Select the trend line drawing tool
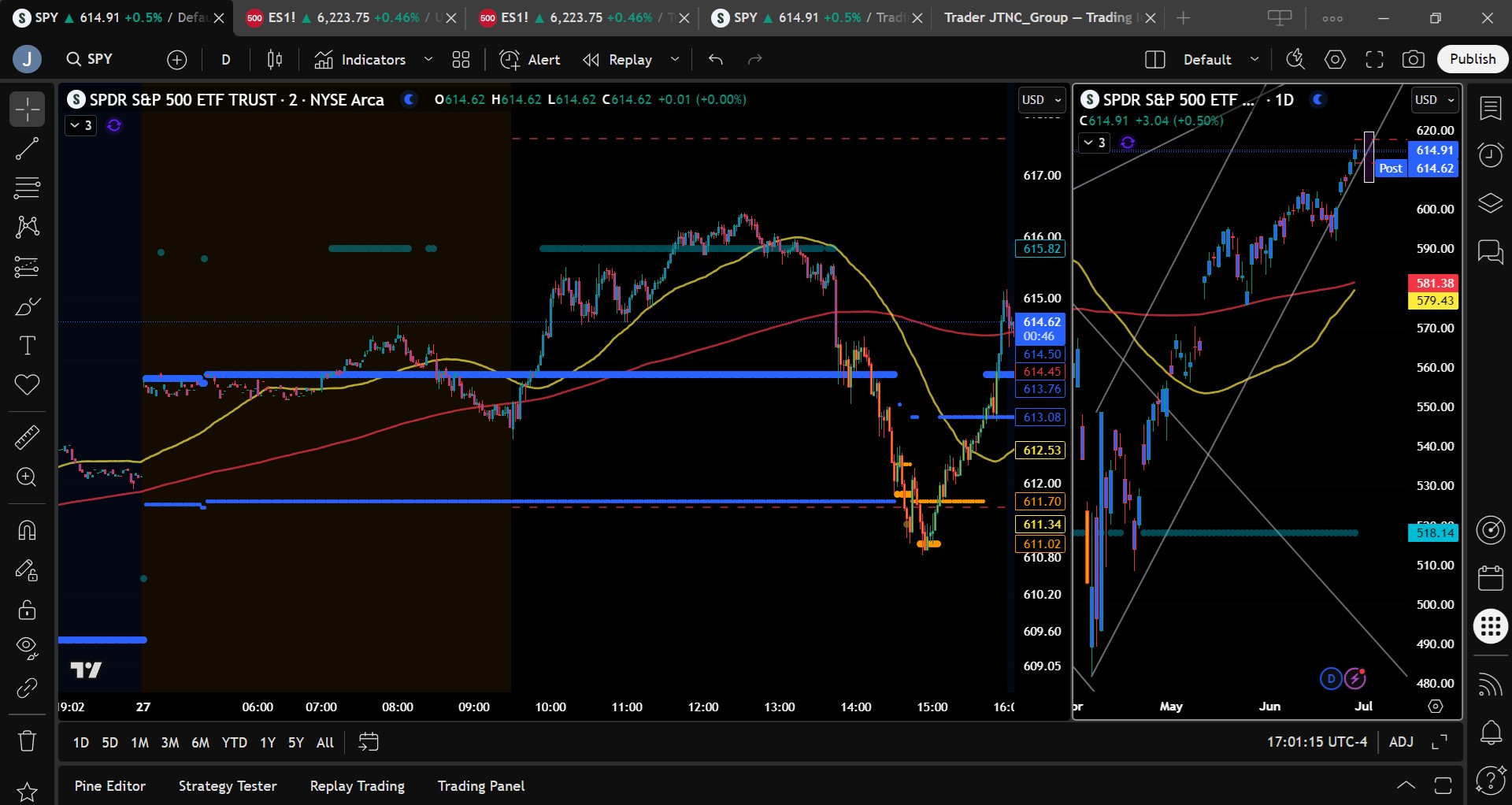The image size is (1512, 805). 27,149
